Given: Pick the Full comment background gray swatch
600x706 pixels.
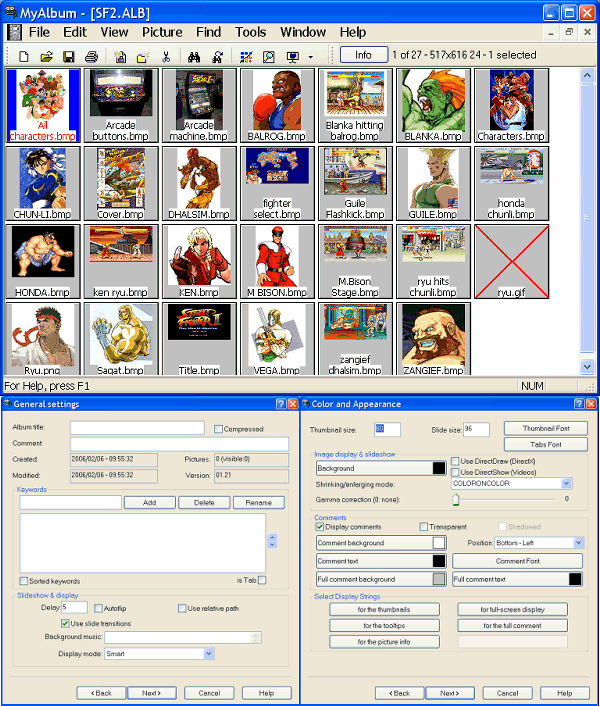Looking at the screenshot, I should point(439,579).
